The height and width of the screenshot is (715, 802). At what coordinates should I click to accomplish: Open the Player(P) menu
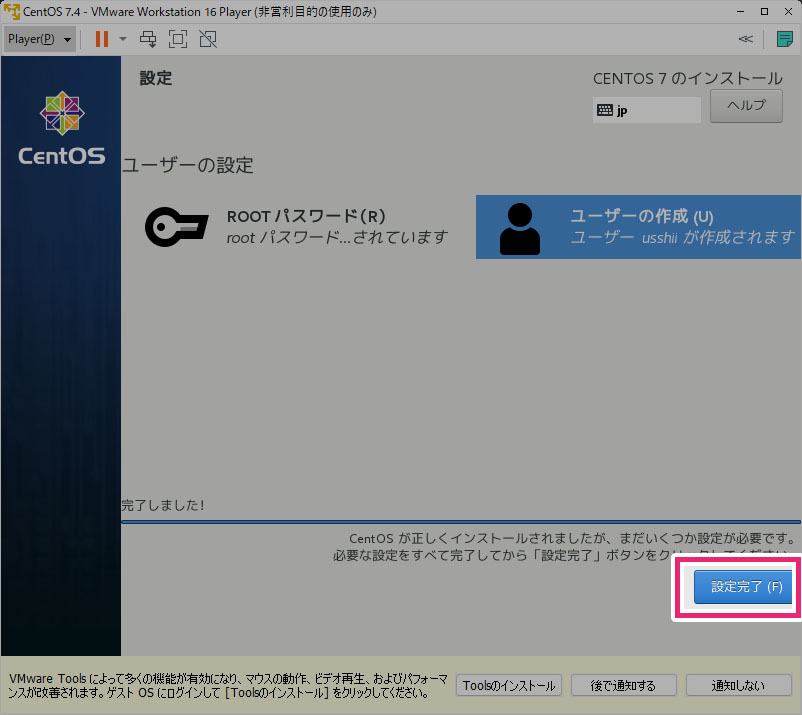(39, 39)
